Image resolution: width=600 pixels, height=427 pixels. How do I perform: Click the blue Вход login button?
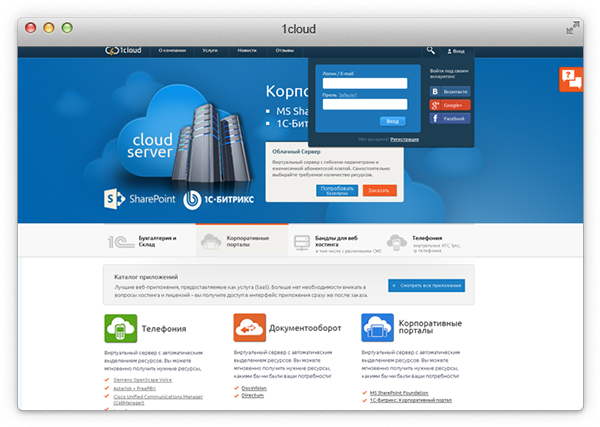tap(393, 121)
